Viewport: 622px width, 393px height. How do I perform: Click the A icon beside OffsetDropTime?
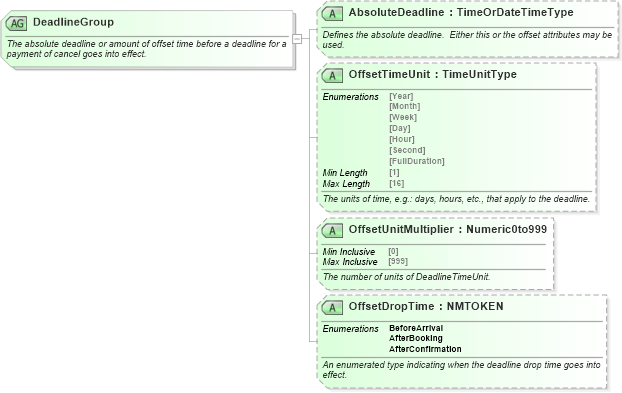332,307
